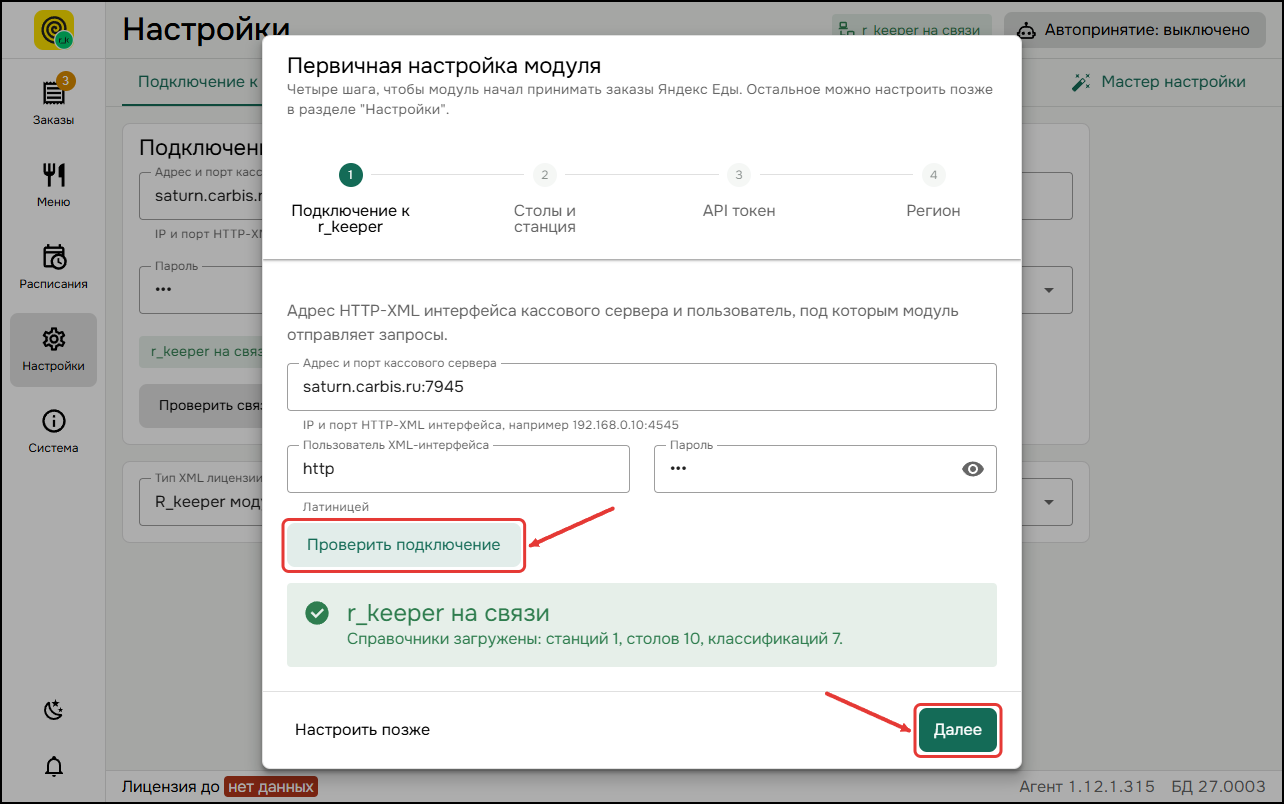Show password with the eye icon
The width and height of the screenshot is (1284, 804).
973,469
